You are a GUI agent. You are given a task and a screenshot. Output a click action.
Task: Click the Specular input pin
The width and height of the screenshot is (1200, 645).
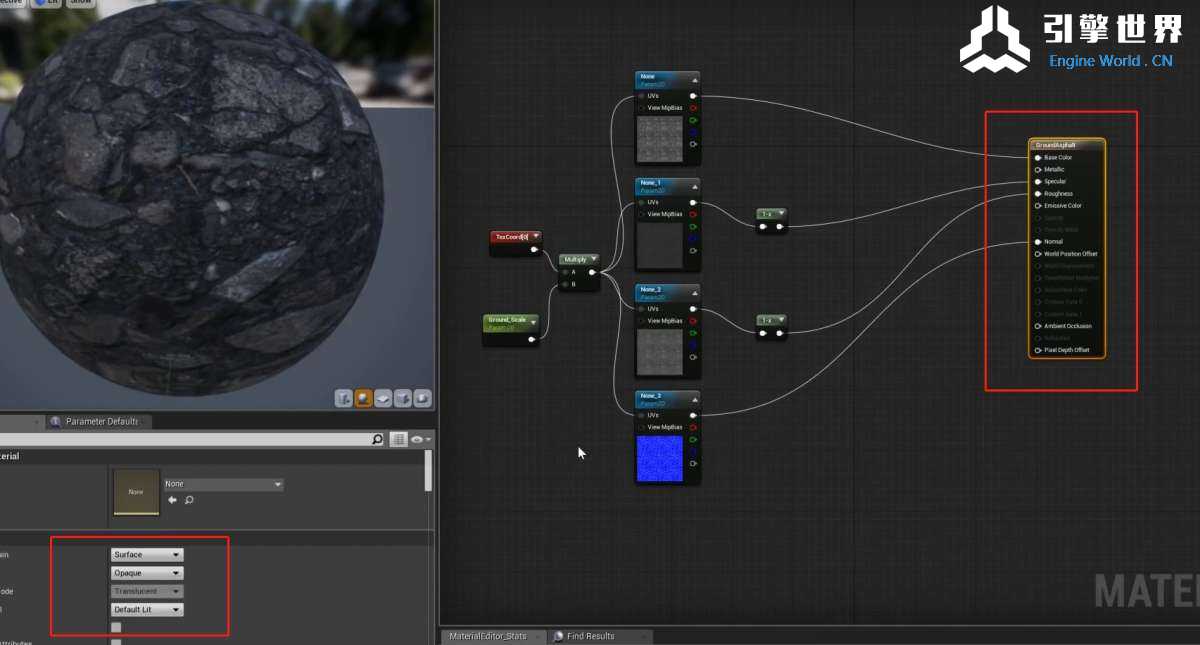point(1038,182)
